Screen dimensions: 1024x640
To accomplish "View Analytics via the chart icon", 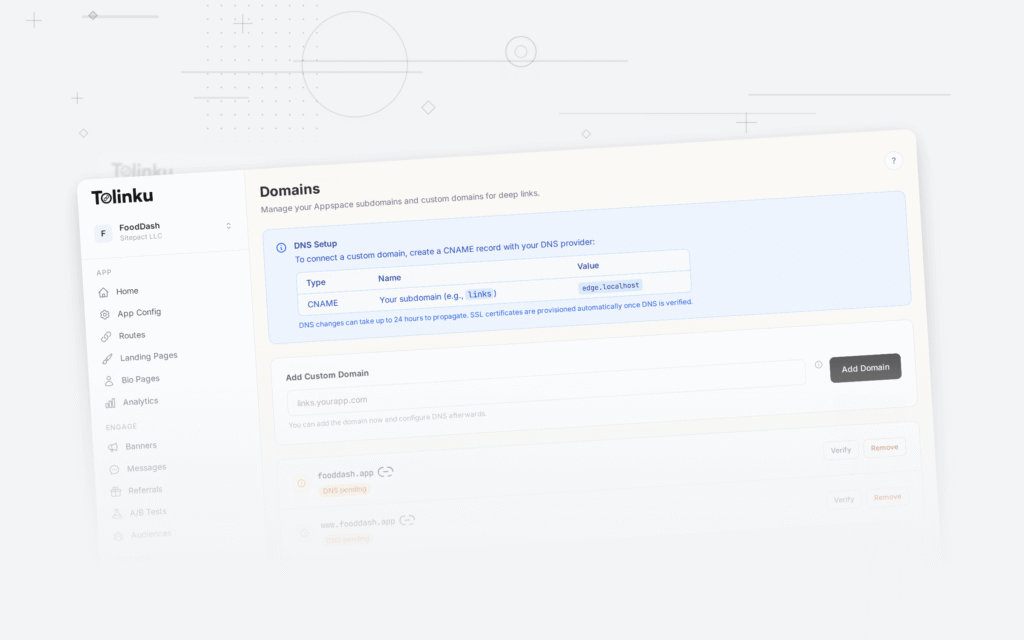I will coord(110,401).
